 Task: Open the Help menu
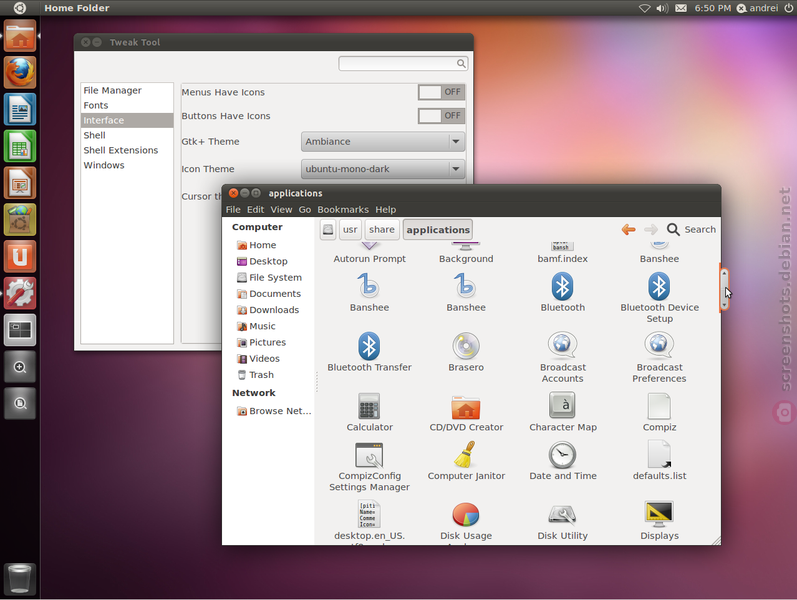click(385, 209)
